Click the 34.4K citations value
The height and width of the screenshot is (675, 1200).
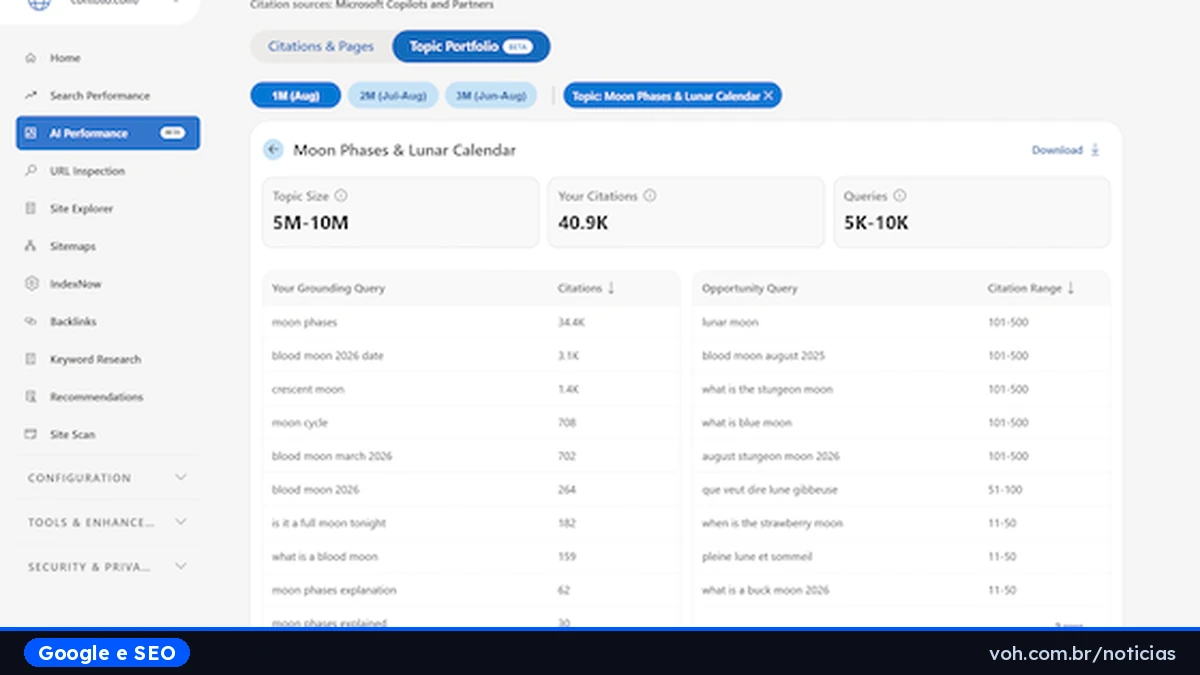[571, 322]
